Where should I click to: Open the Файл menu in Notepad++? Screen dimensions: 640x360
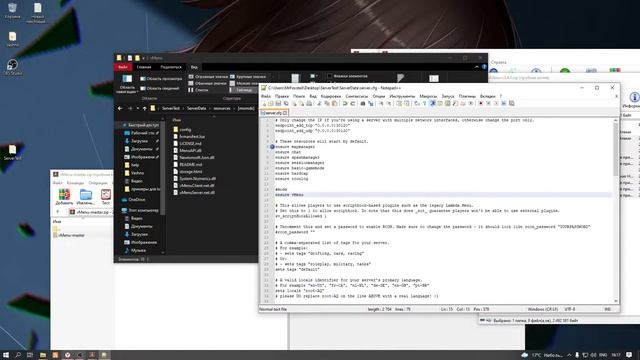pos(266,96)
